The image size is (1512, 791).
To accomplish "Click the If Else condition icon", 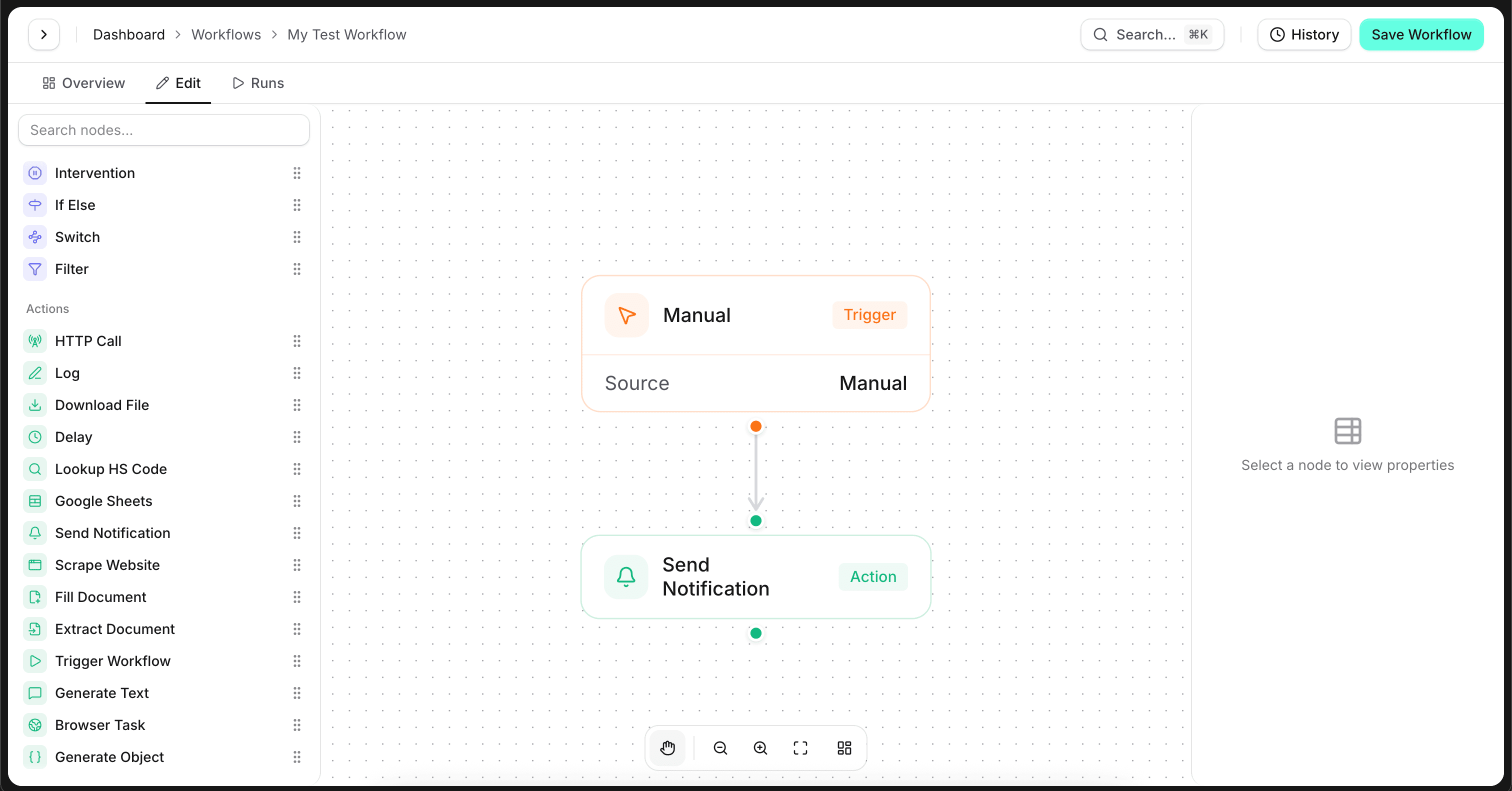I will (35, 205).
